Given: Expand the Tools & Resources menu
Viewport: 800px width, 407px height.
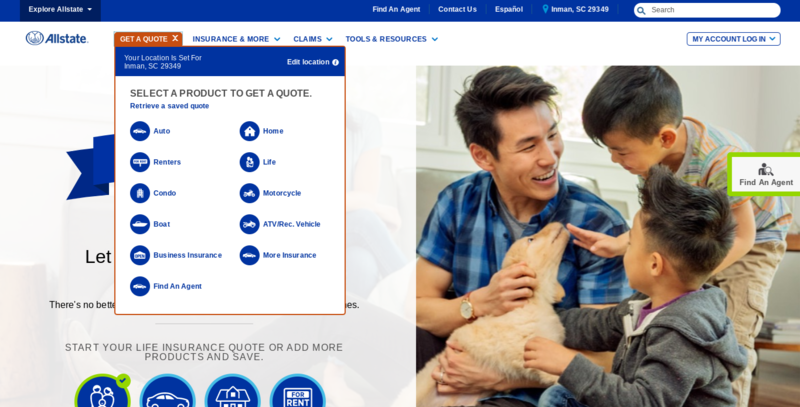Looking at the screenshot, I should (391, 39).
